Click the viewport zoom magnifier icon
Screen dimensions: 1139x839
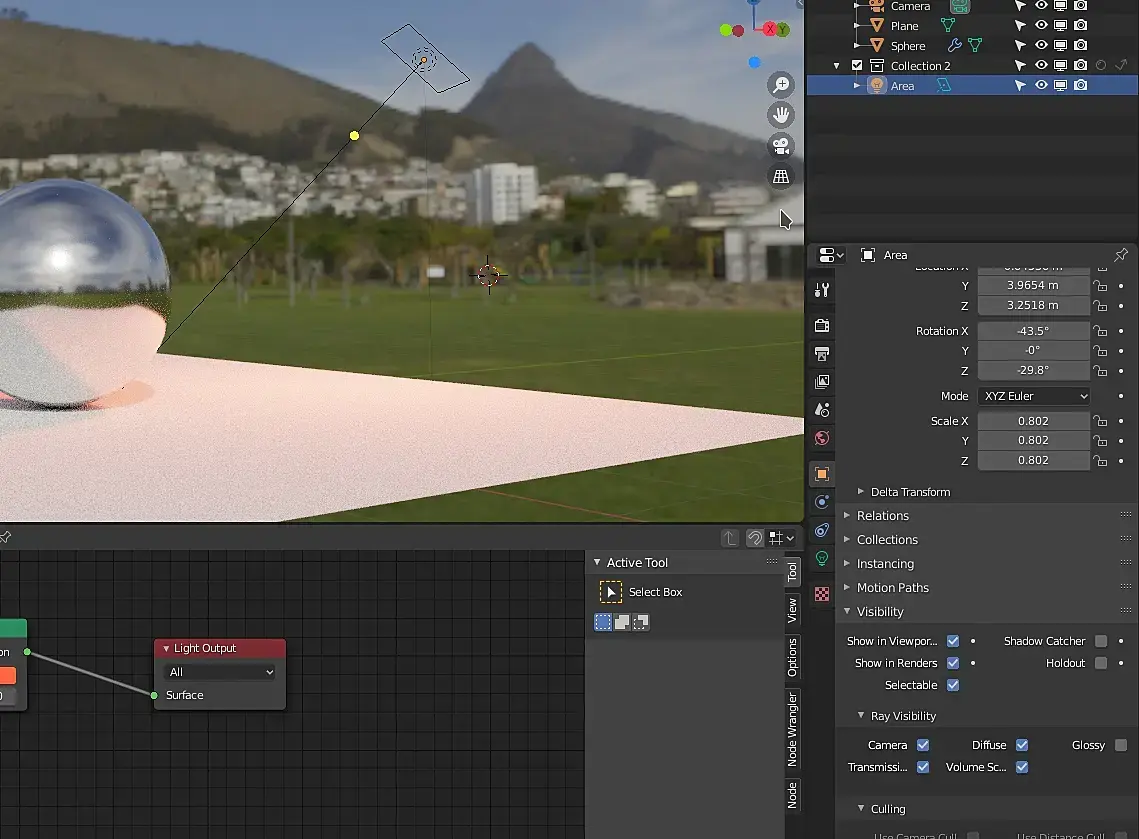(781, 85)
